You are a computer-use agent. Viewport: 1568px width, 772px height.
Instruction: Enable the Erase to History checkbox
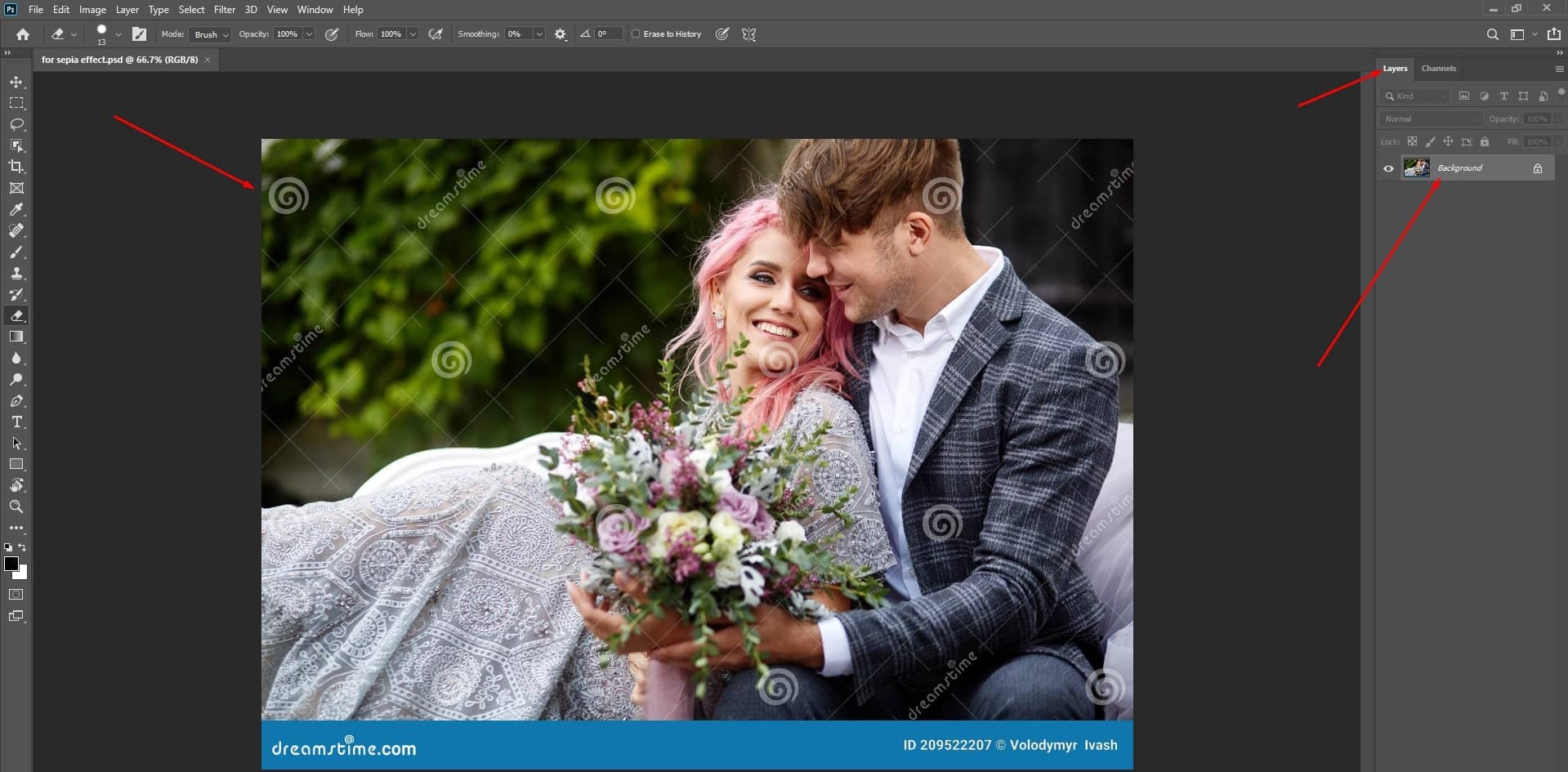pos(637,33)
